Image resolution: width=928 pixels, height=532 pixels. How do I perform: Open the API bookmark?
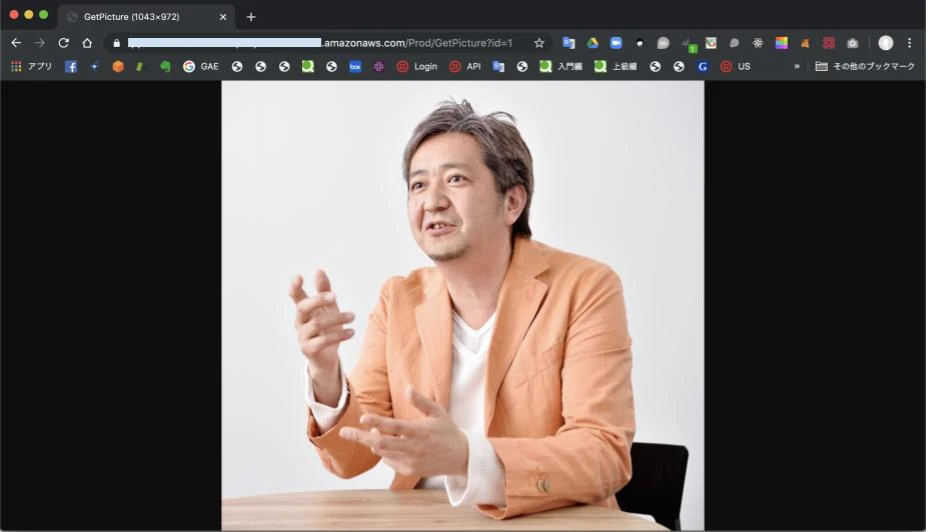[x=465, y=66]
